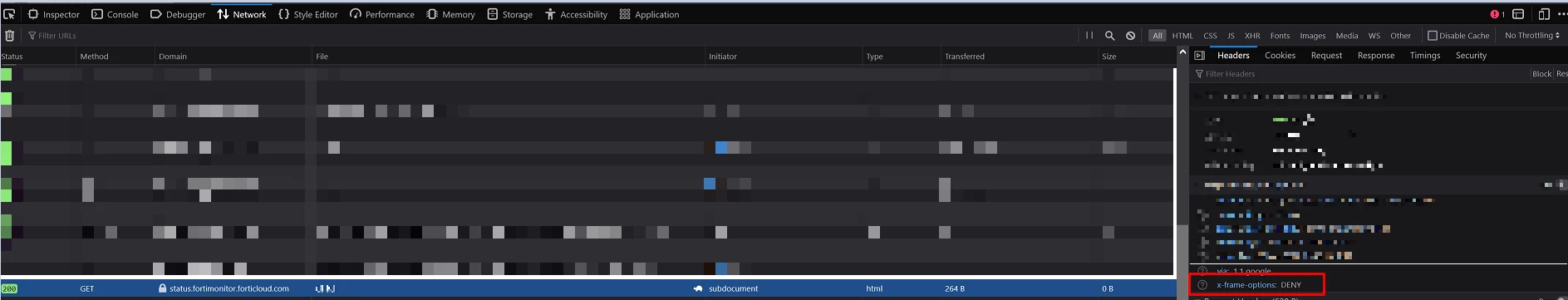Show the Cookies details tab

tap(1280, 56)
